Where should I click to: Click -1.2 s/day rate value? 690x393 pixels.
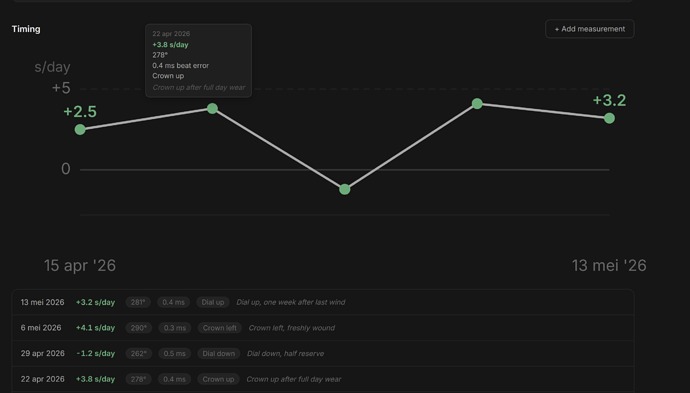point(95,353)
